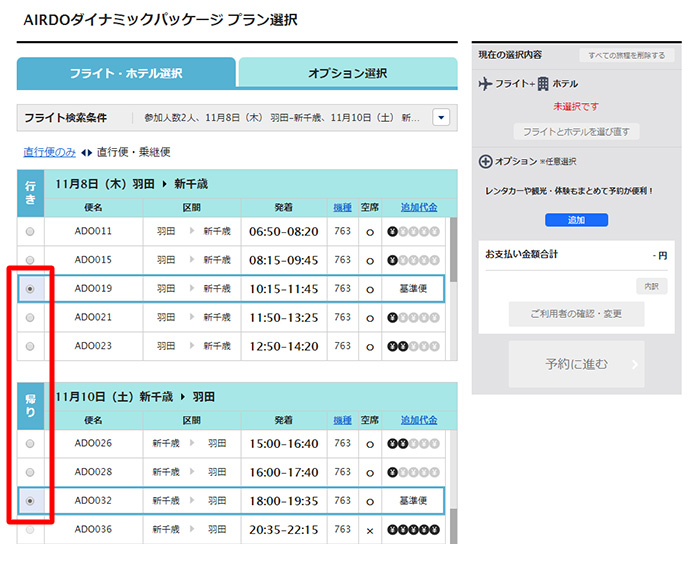700x562 pixels.
Task: Click the route arrow in ADO011 row
Action: tap(192, 231)
